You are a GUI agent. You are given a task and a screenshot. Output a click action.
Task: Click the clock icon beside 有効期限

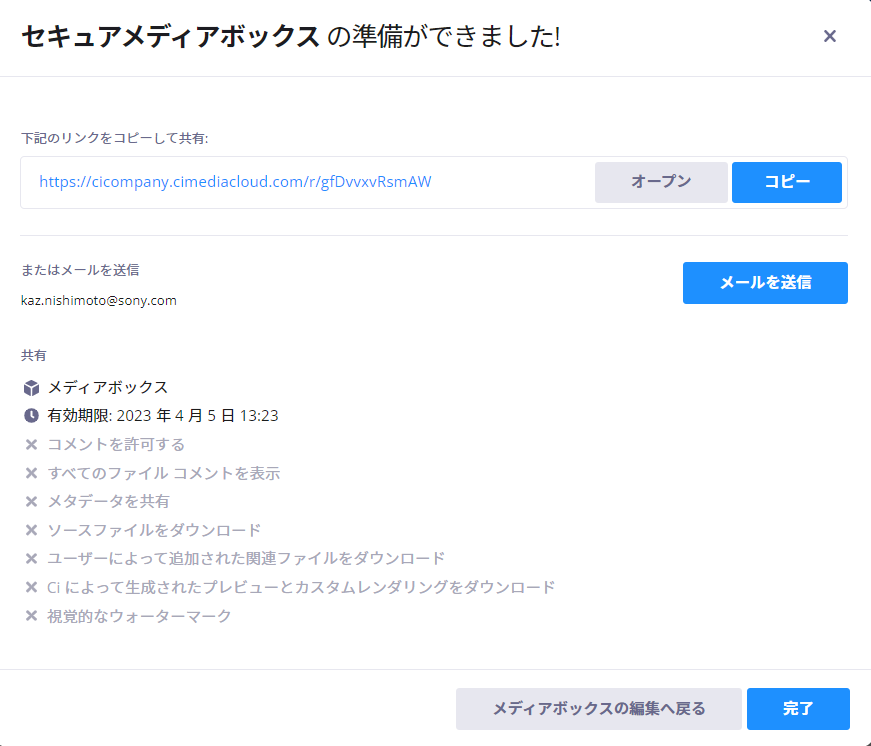coord(32,415)
